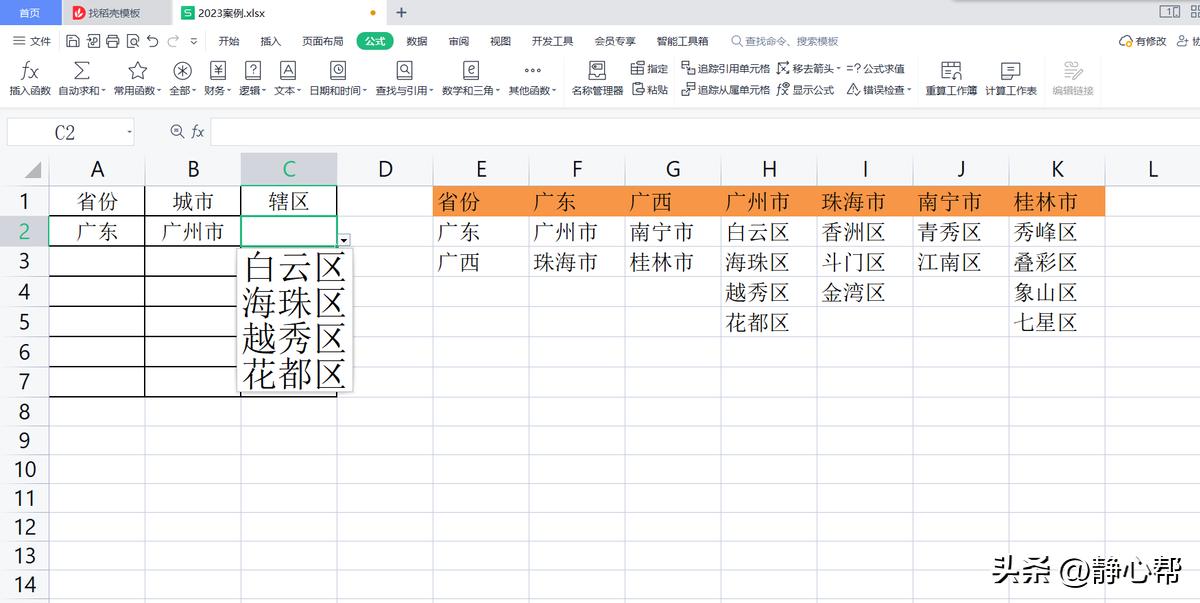Switch to the 数据 ribbon tab
This screenshot has width=1200, height=603.
click(416, 42)
